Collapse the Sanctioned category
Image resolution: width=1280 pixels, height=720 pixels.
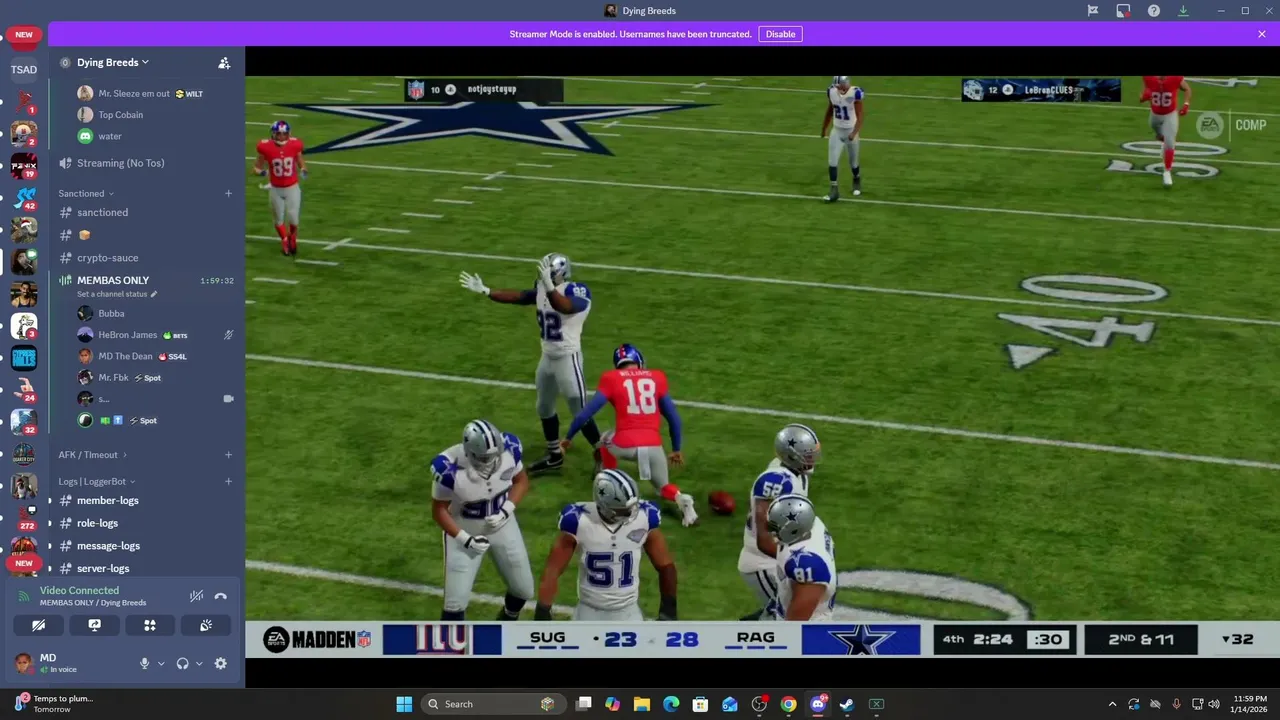[86, 193]
